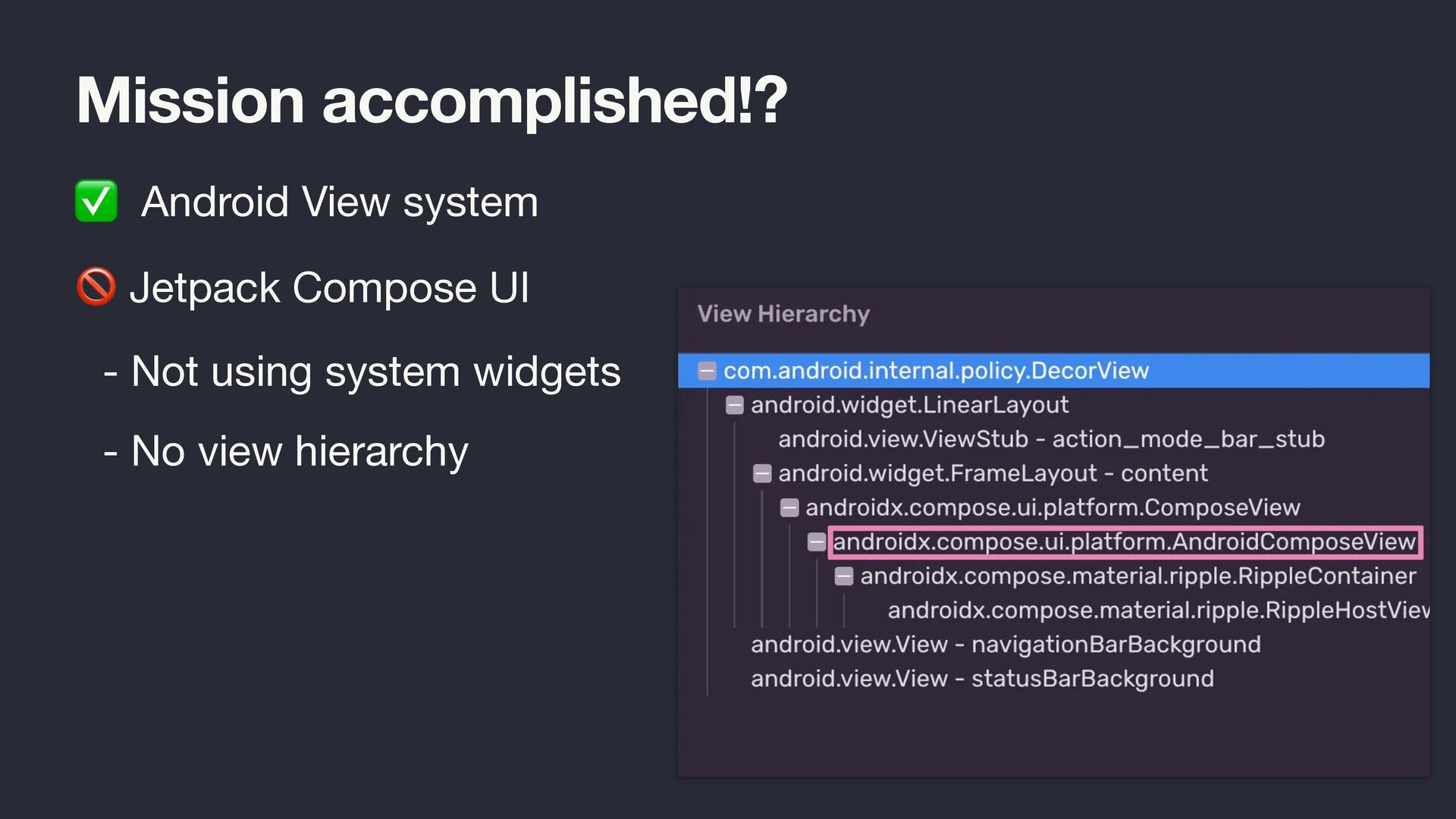Select the android.widget.LinearLayout entry
Viewport: 1456px width, 819px height.
(x=909, y=405)
